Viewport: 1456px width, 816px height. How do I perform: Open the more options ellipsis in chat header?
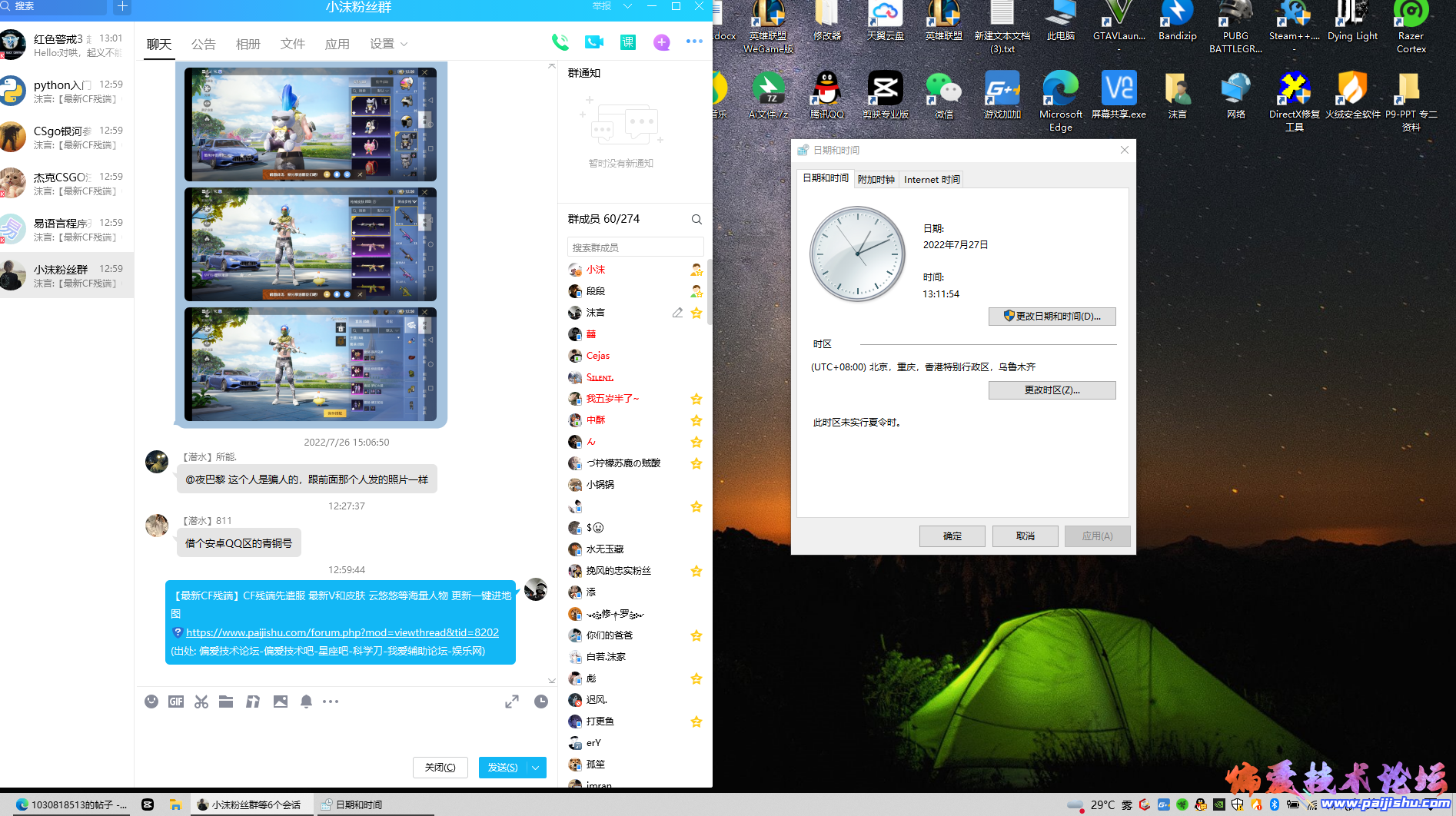click(x=694, y=41)
